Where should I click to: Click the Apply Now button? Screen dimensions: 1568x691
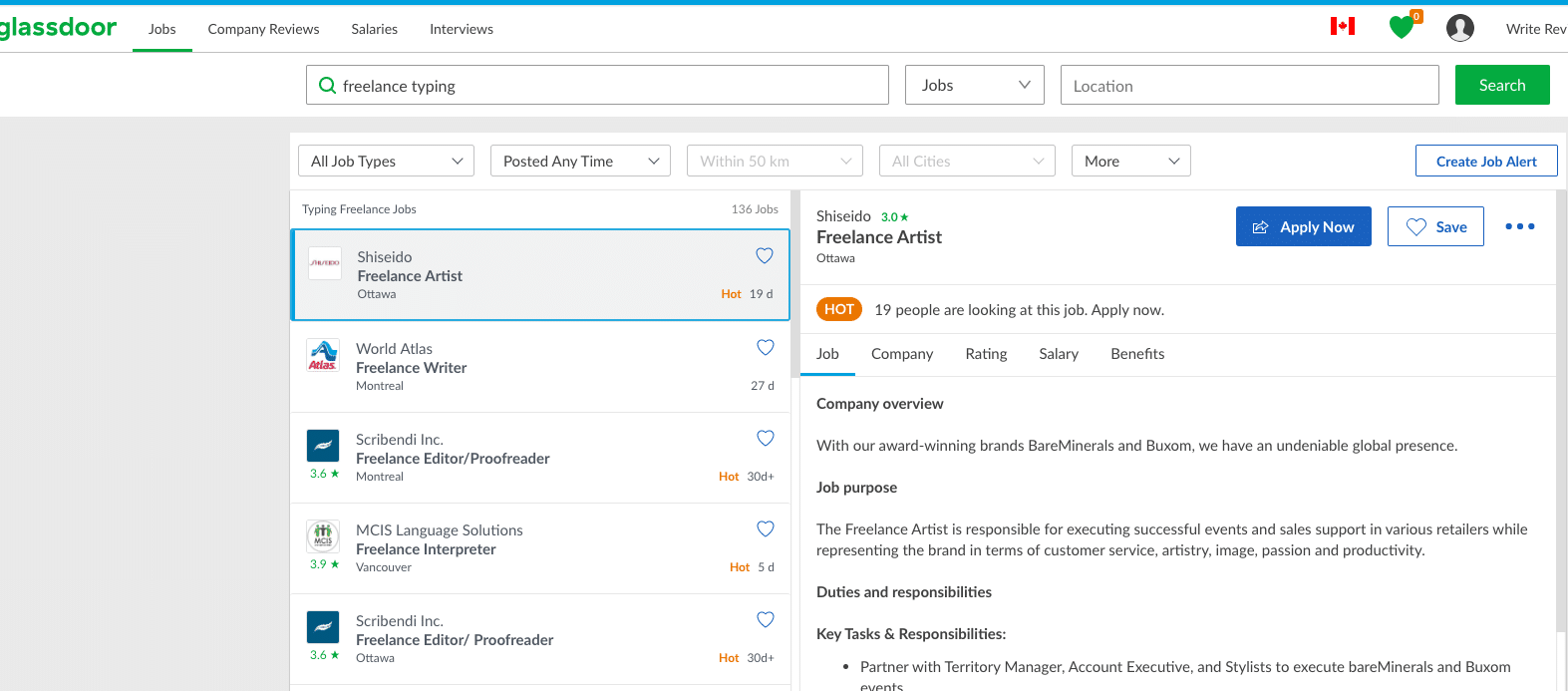tap(1304, 226)
